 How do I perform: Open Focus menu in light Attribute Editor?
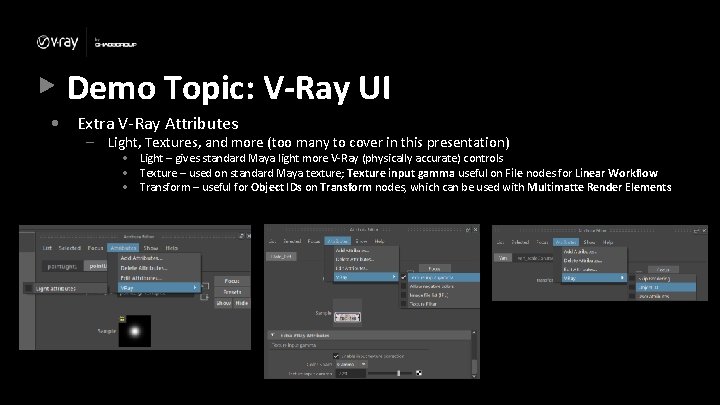[x=95, y=248]
